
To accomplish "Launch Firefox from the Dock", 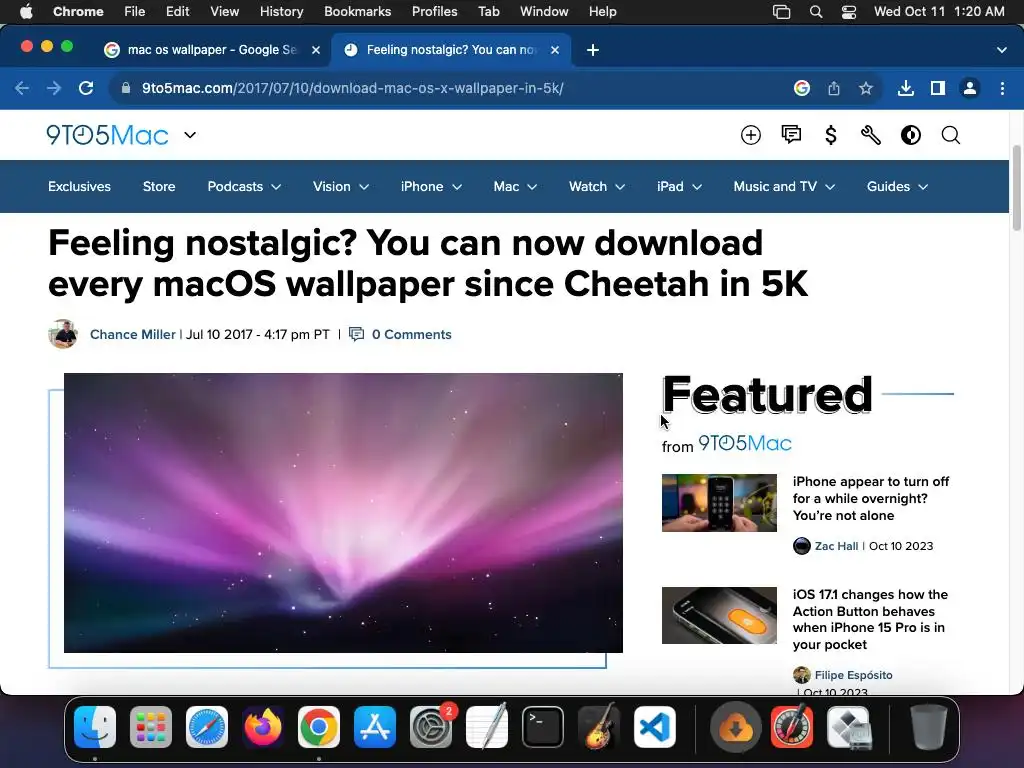I will (263, 727).
